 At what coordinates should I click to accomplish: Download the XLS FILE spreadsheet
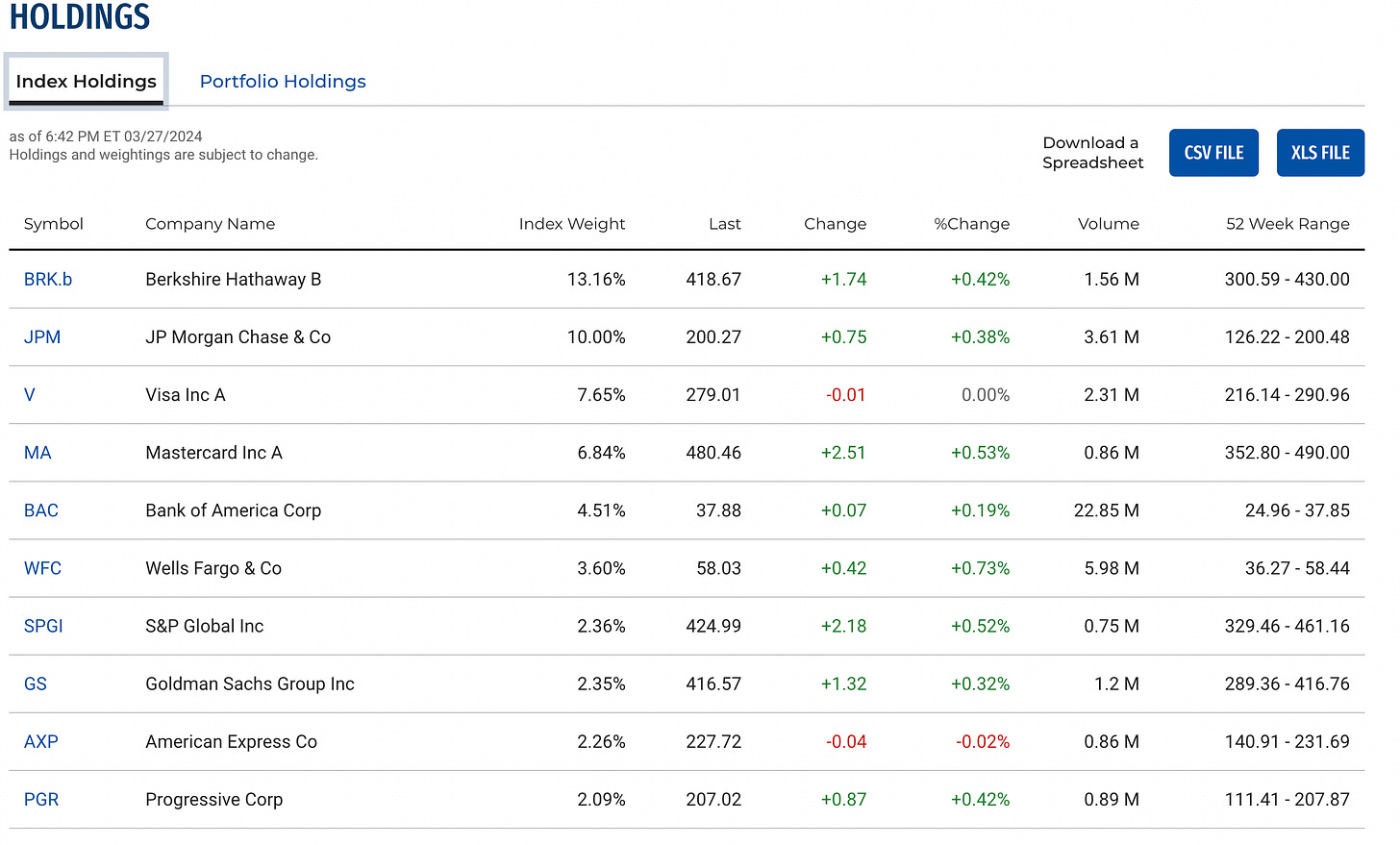tap(1320, 153)
